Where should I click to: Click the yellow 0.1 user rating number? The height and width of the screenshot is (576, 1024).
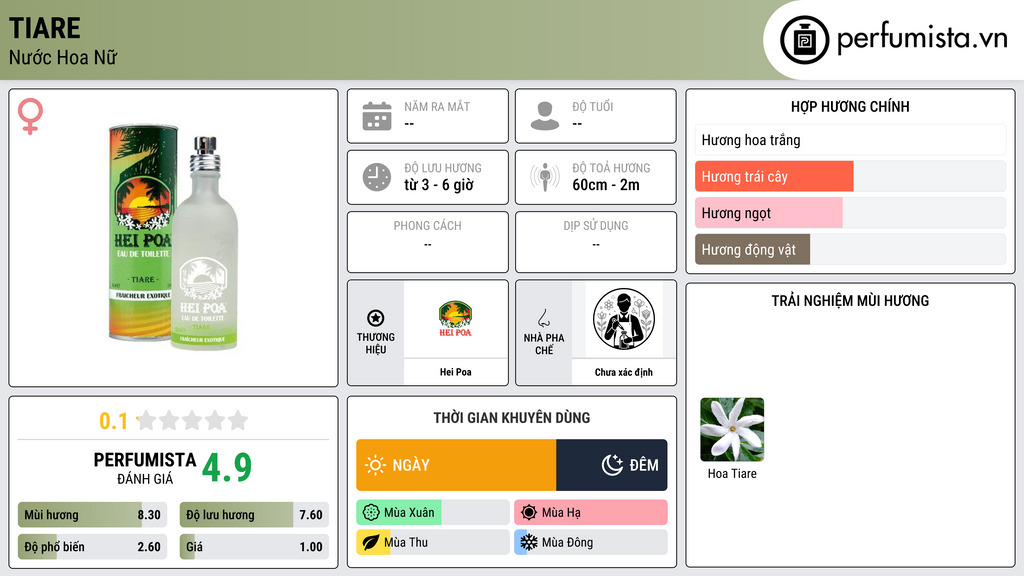(113, 421)
